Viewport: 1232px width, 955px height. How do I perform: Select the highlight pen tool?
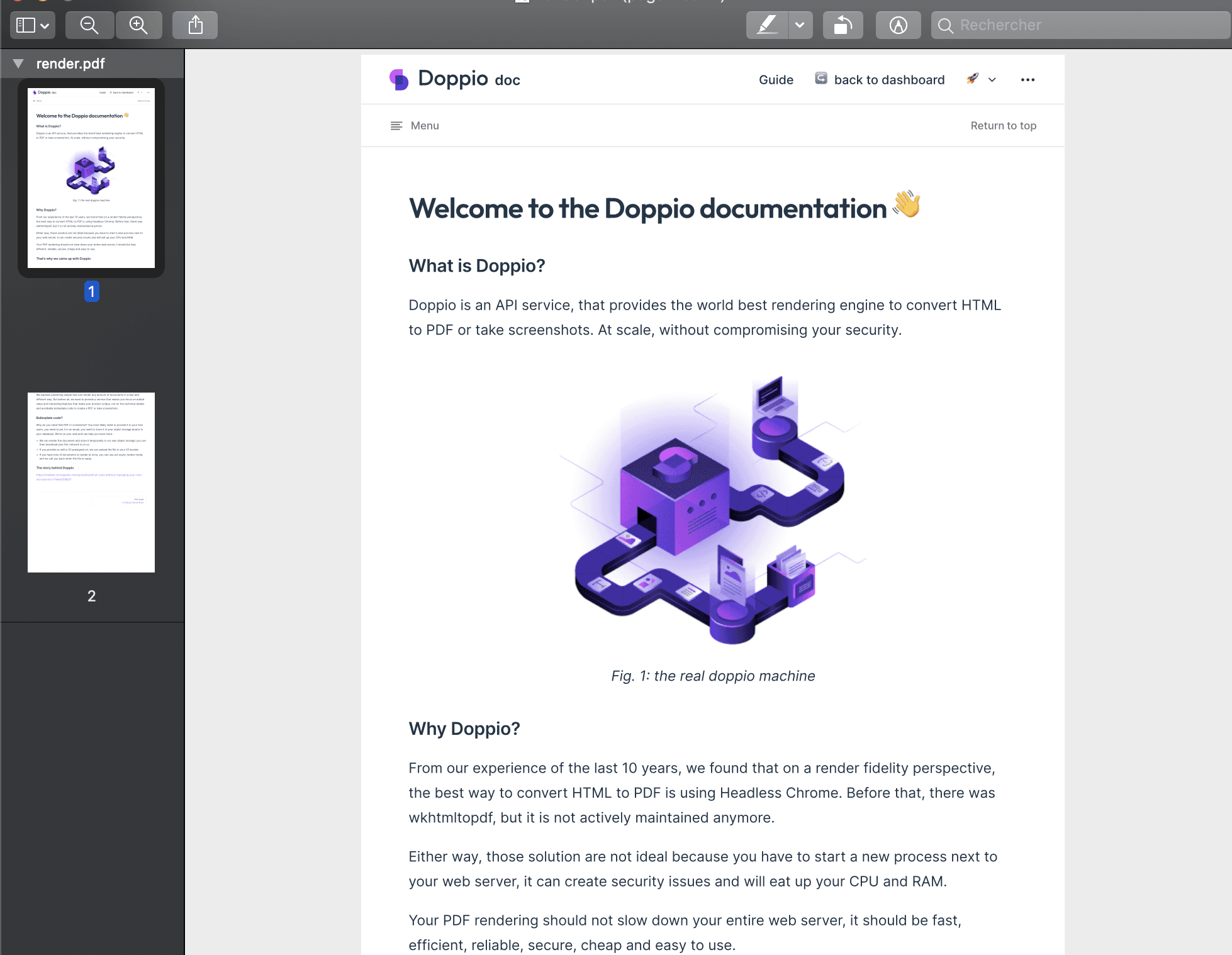point(767,25)
